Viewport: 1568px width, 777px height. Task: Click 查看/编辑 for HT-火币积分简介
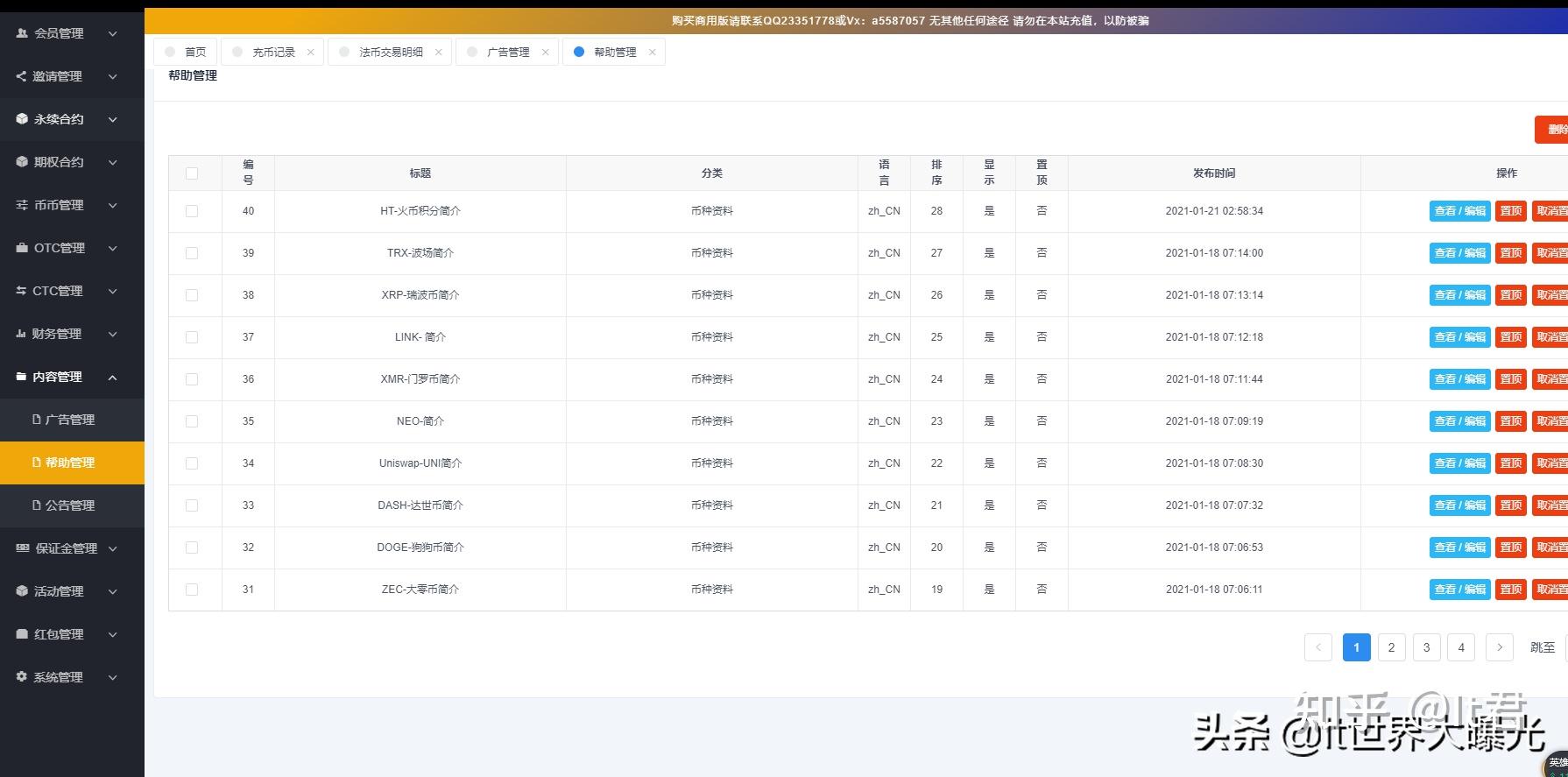pyautogui.click(x=1460, y=211)
